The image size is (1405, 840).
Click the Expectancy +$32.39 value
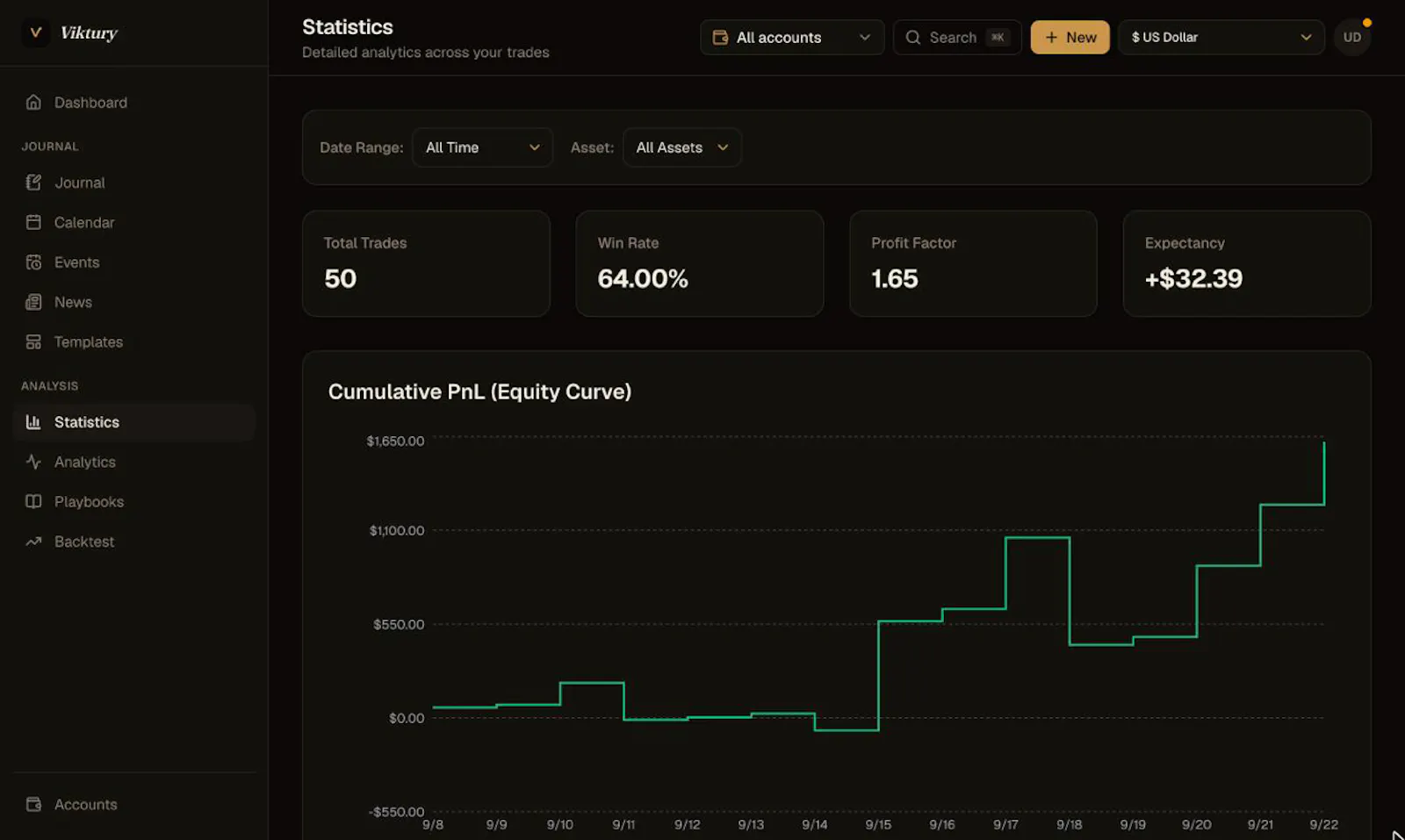pyautogui.click(x=1193, y=279)
